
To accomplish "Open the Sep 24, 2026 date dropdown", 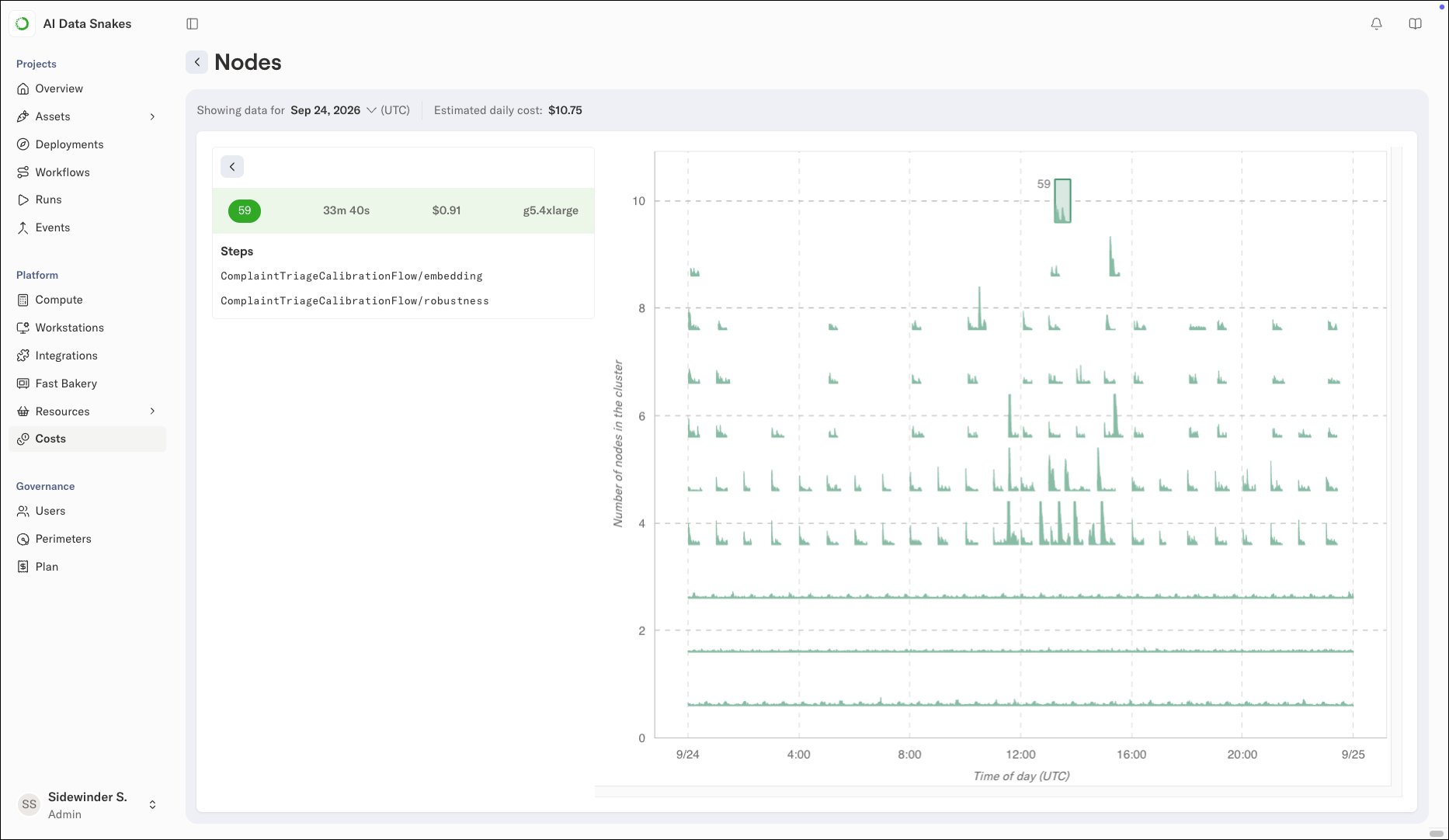I will click(333, 110).
